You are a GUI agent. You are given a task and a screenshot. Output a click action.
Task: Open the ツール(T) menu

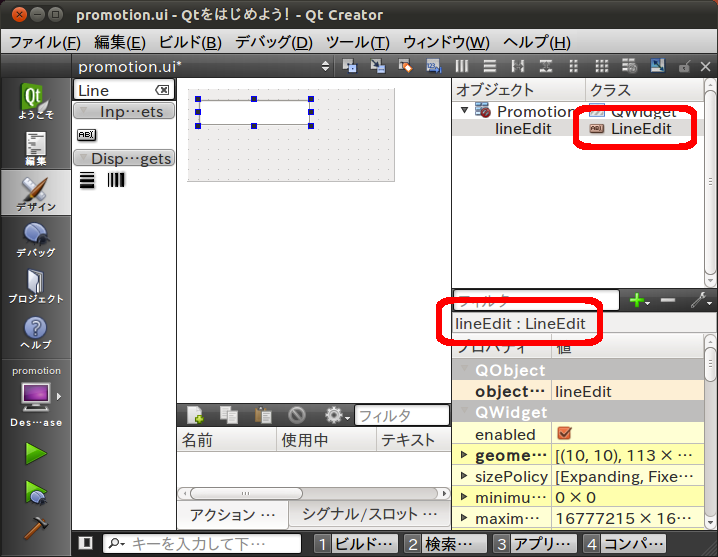357,42
